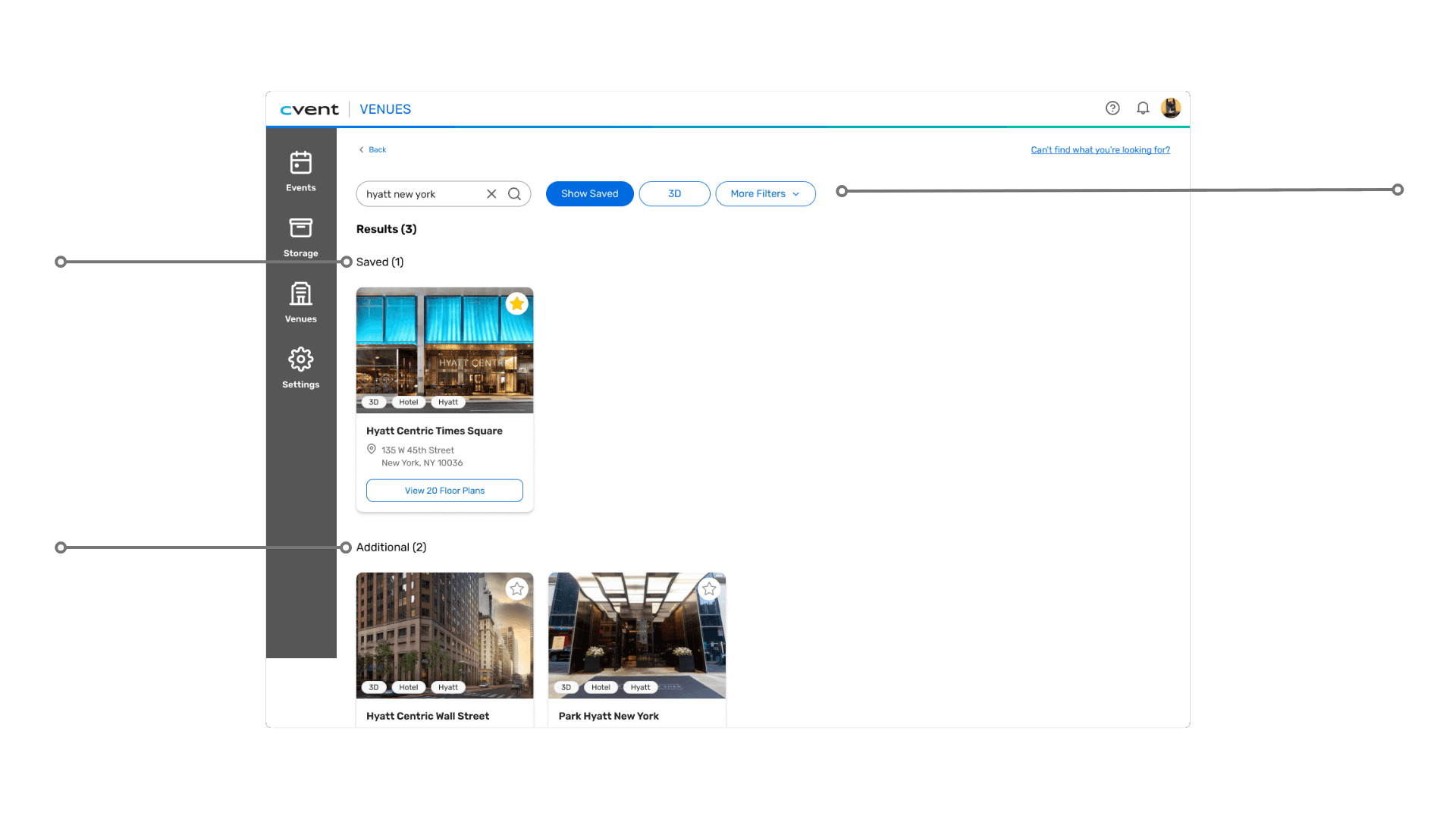Image resolution: width=1456 pixels, height=819 pixels.
Task: Save Hyatt Centric Wall Street with star
Action: coord(517,589)
